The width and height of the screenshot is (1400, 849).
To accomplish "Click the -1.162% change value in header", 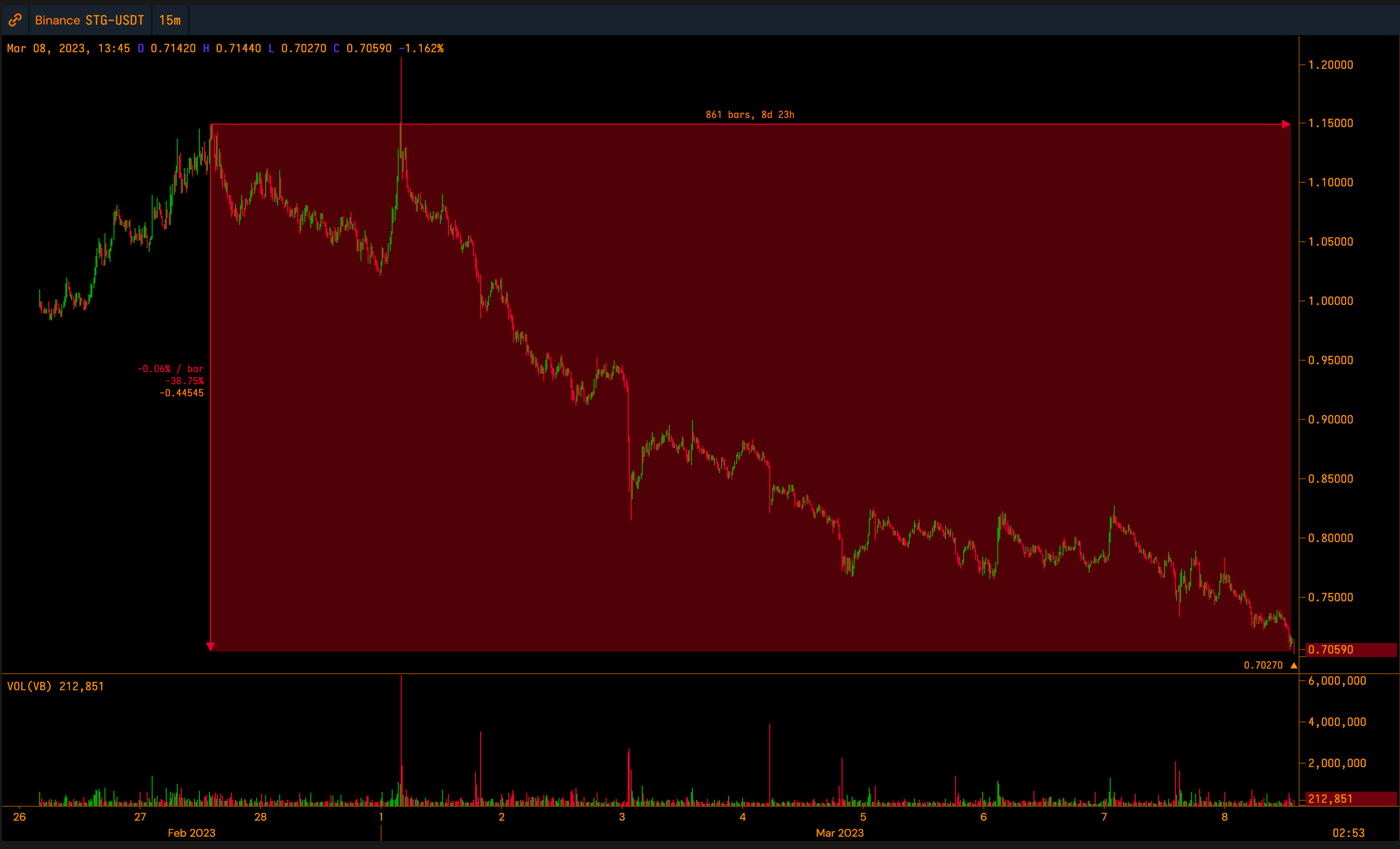I will click(421, 48).
